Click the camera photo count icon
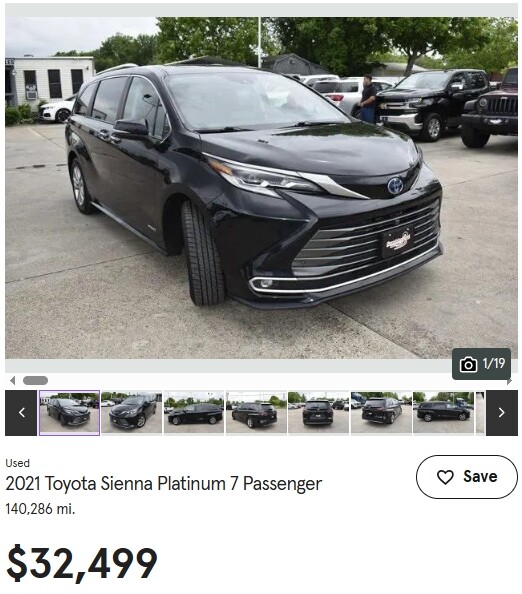 468,364
